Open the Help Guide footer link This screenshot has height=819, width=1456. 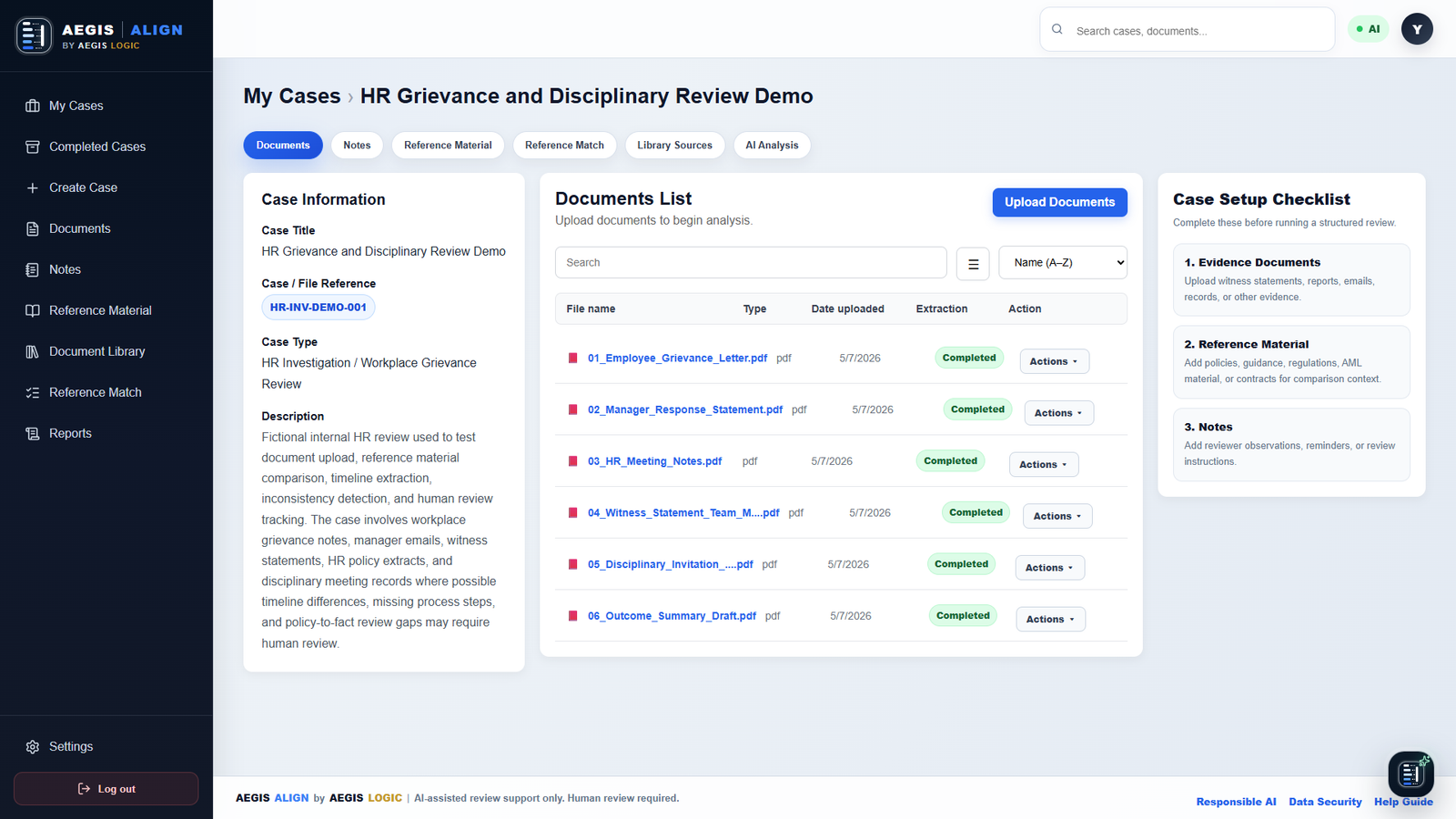pos(1403,802)
